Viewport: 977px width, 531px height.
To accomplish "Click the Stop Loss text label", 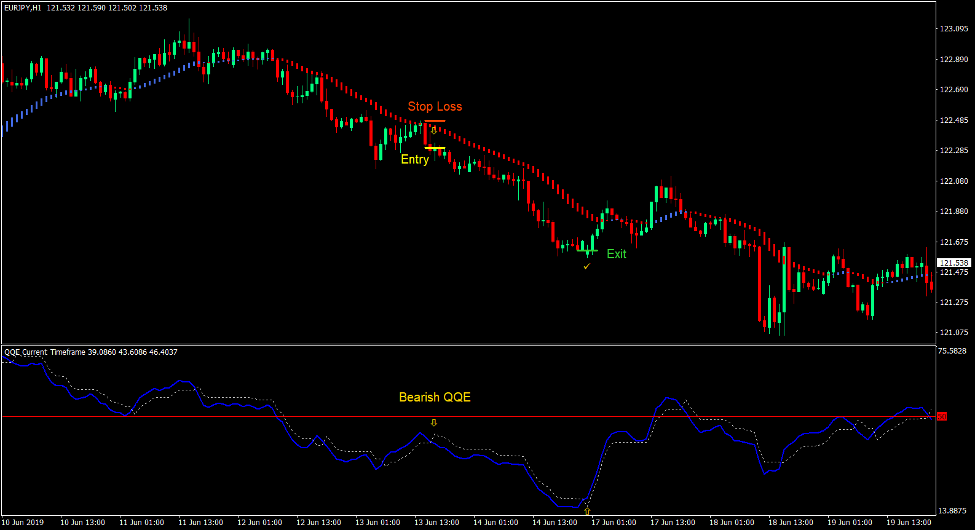I will (x=434, y=106).
